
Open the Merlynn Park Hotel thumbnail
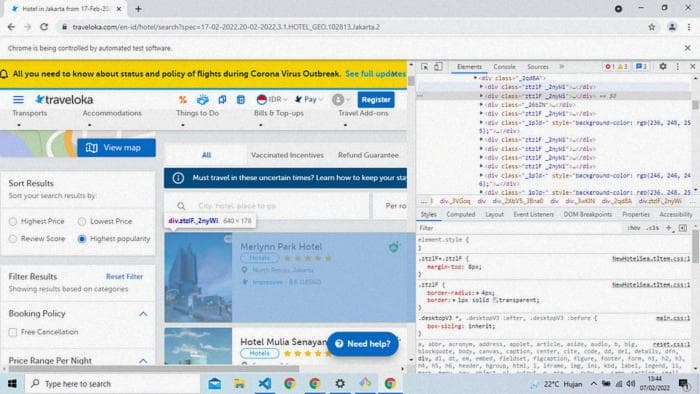[x=198, y=277]
